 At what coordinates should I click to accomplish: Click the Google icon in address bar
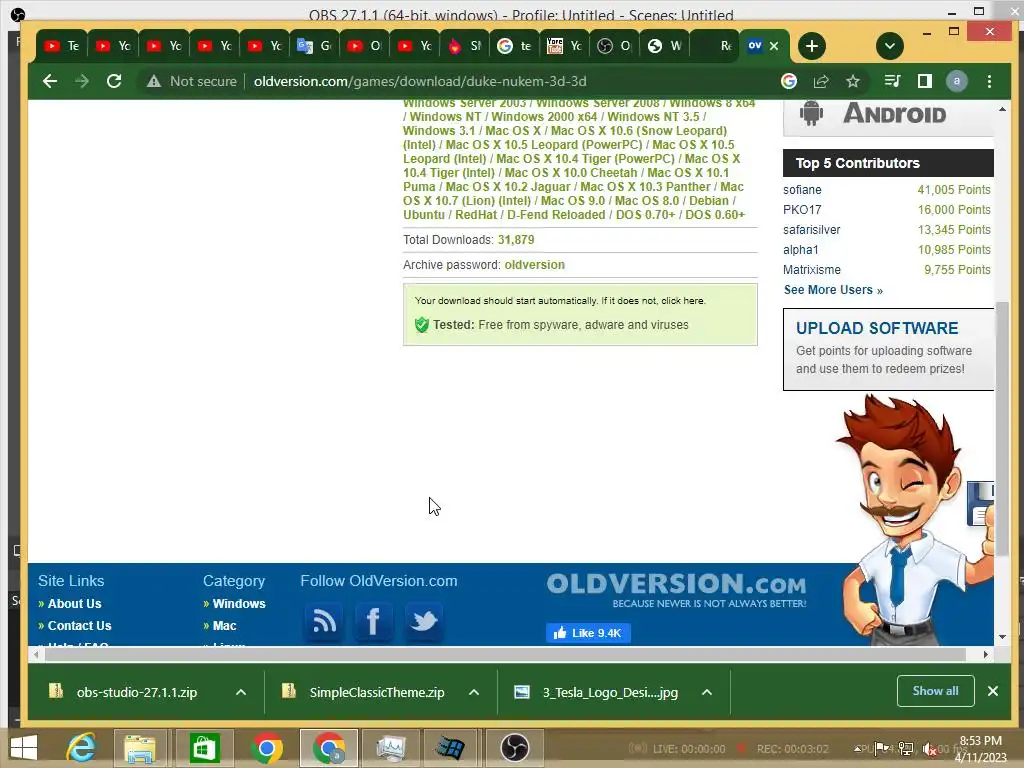789,81
